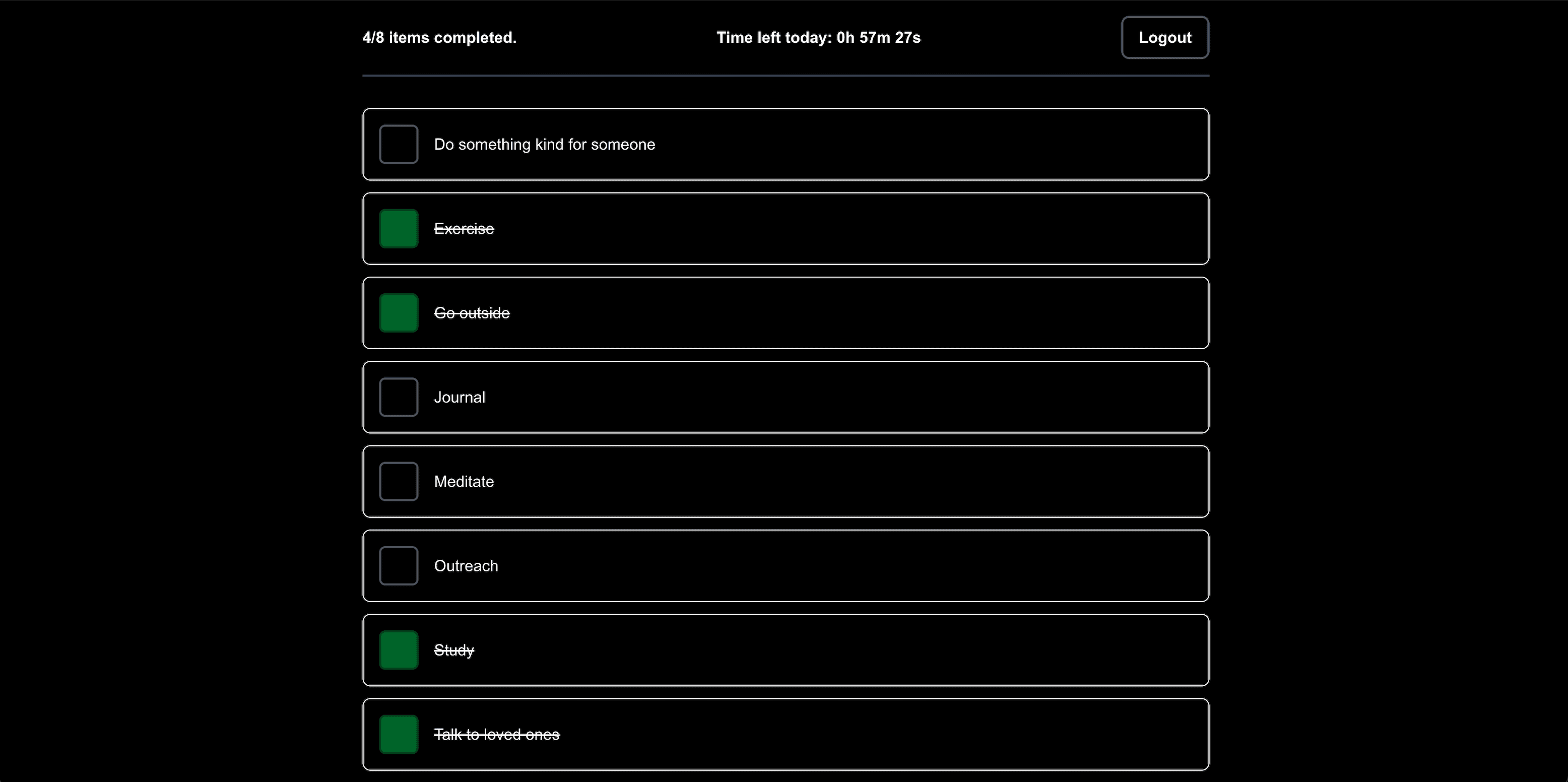Uncheck the green Exercise checkbox
1568x782 pixels.
coord(398,229)
